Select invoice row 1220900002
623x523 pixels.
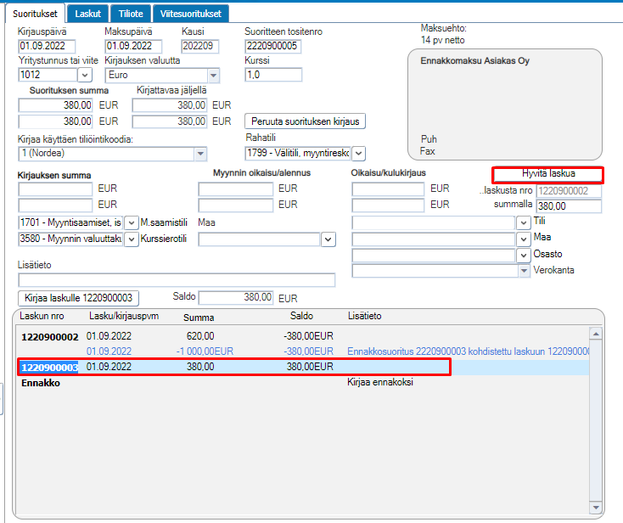pyautogui.click(x=302, y=337)
